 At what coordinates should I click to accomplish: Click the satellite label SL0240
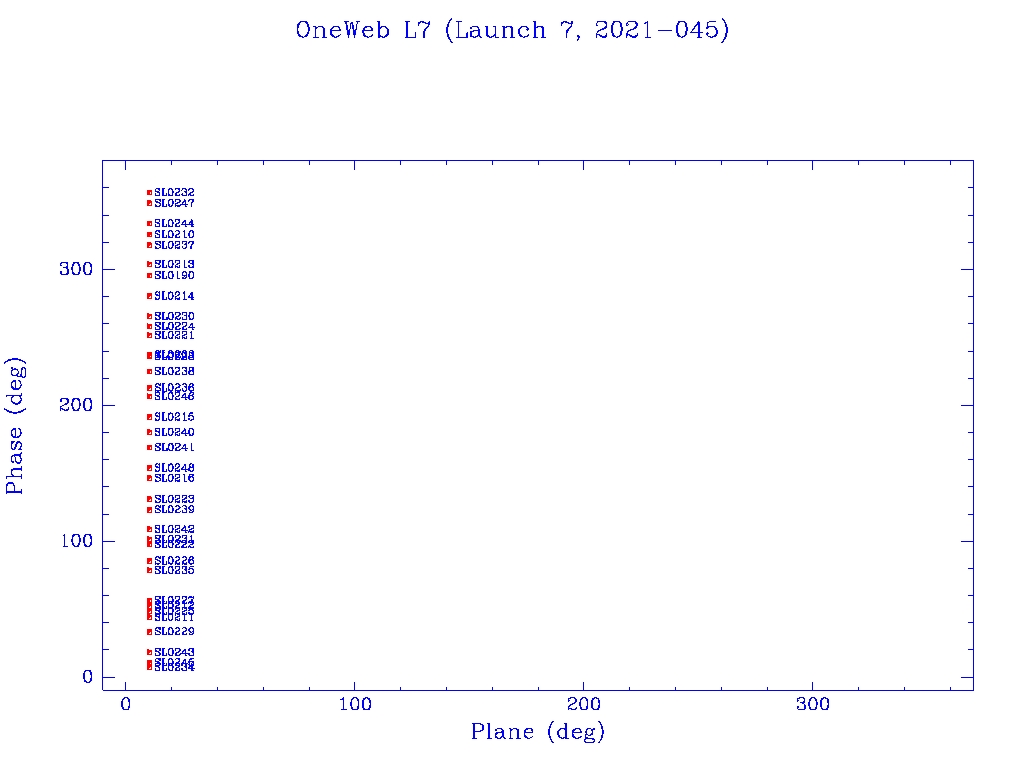174,432
